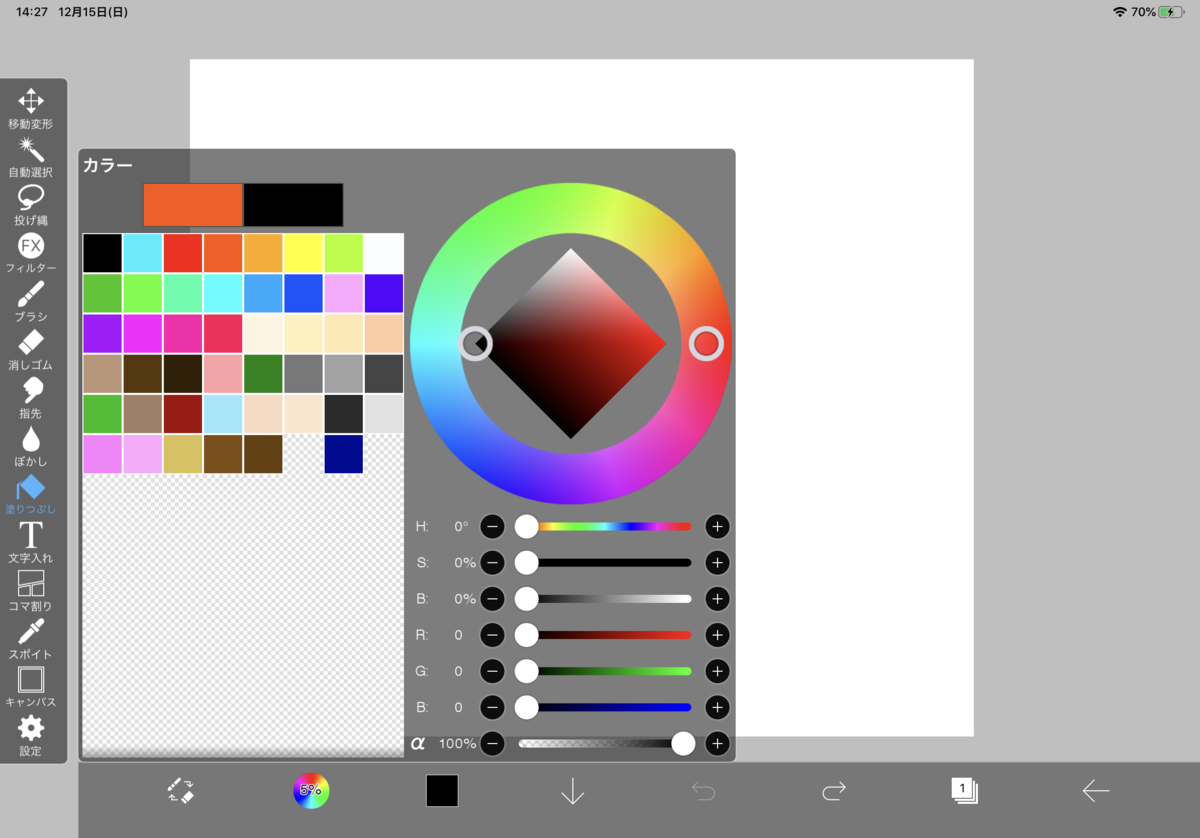The height and width of the screenshot is (838, 1200).
Task: Pick the dark green palette swatch
Action: tap(263, 373)
